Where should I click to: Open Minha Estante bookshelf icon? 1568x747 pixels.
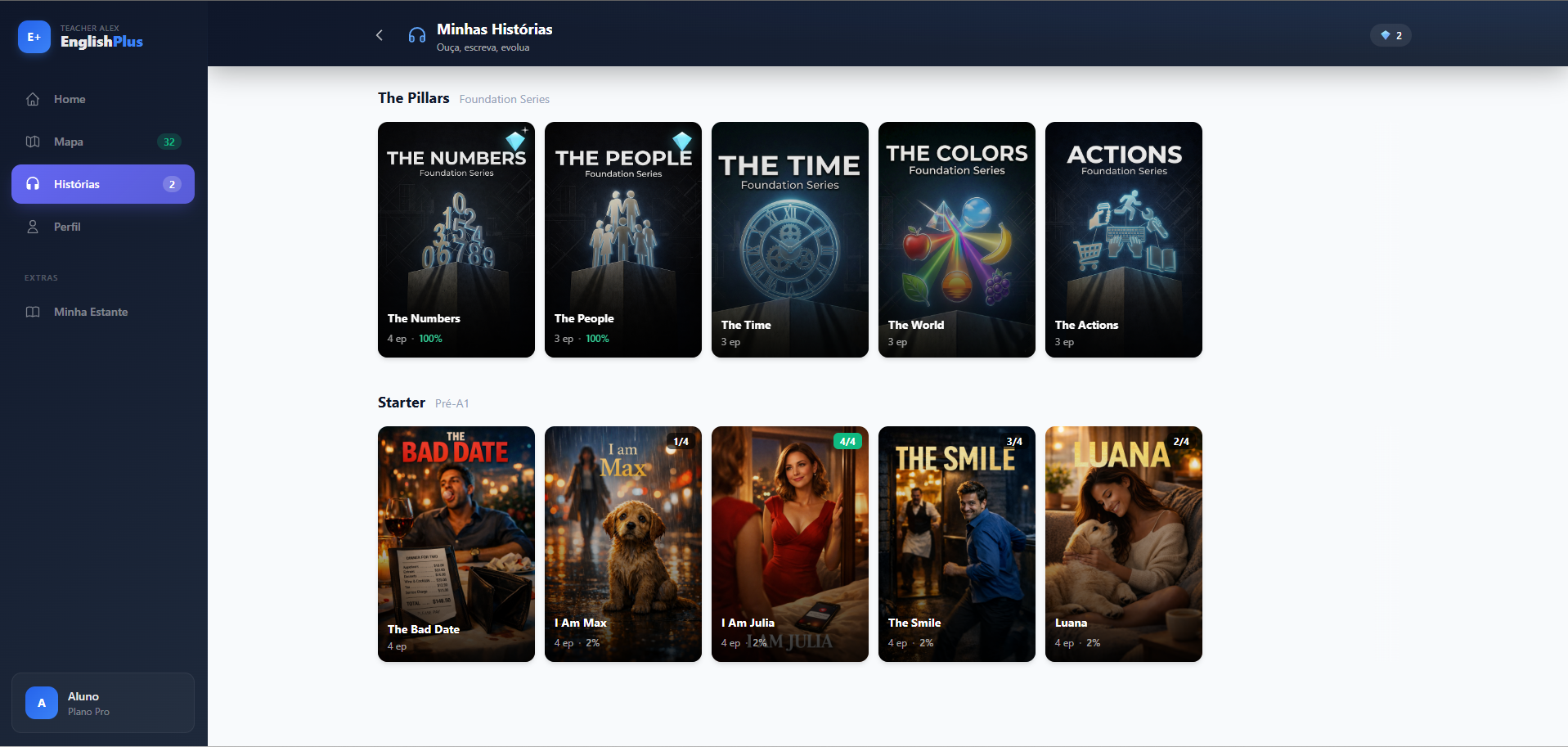33,312
